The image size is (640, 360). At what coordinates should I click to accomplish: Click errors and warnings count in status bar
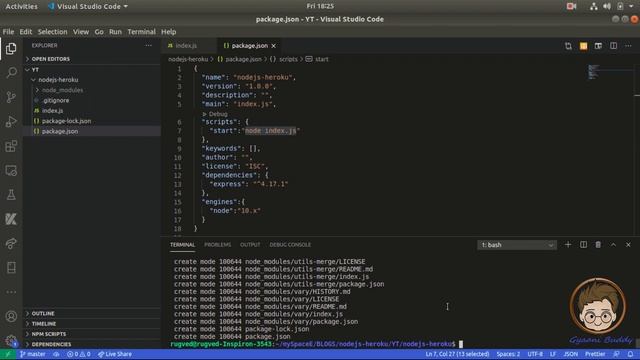point(79,354)
